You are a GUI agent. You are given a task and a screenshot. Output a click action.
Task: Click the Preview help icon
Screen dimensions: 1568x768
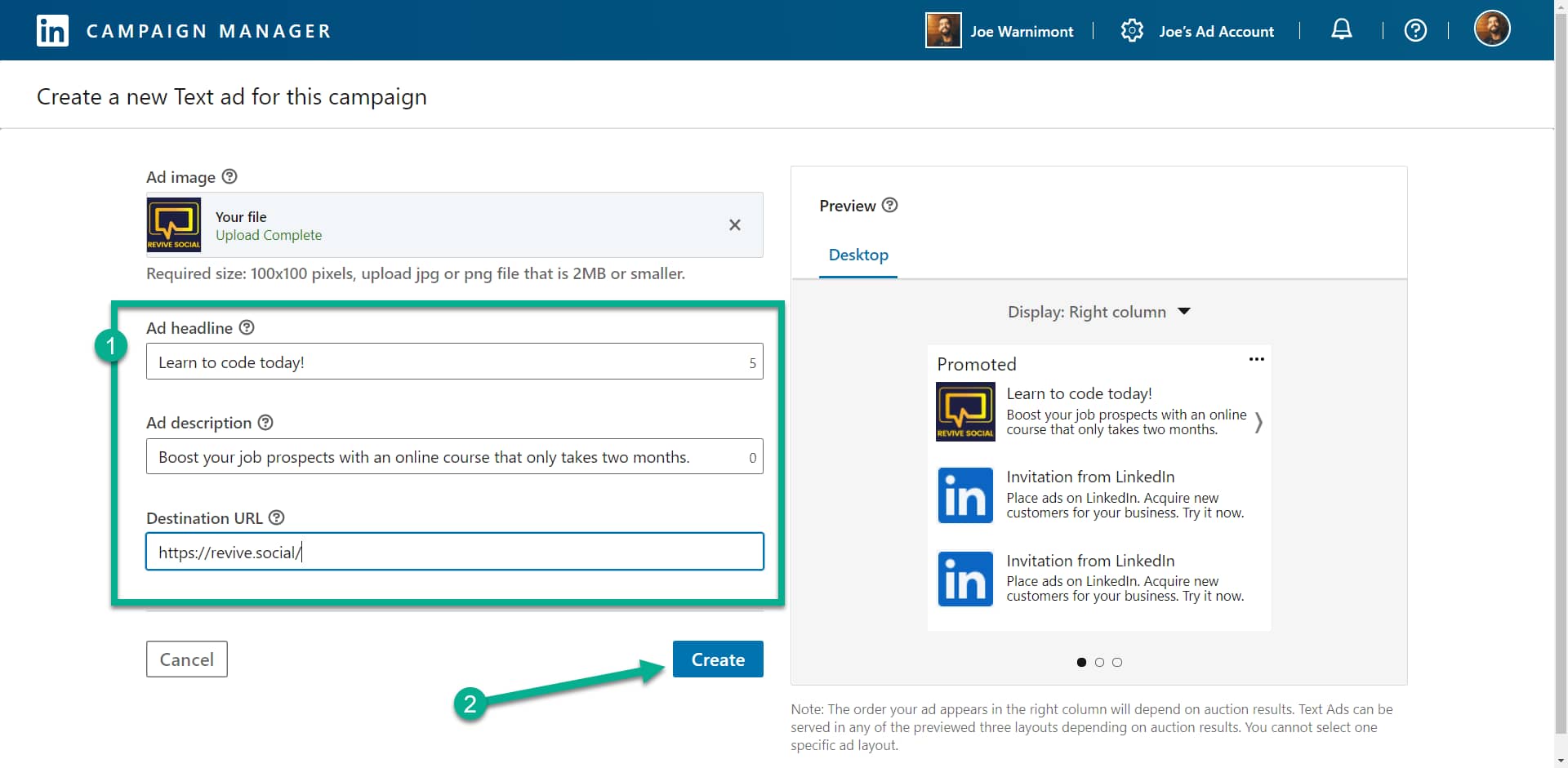click(890, 205)
